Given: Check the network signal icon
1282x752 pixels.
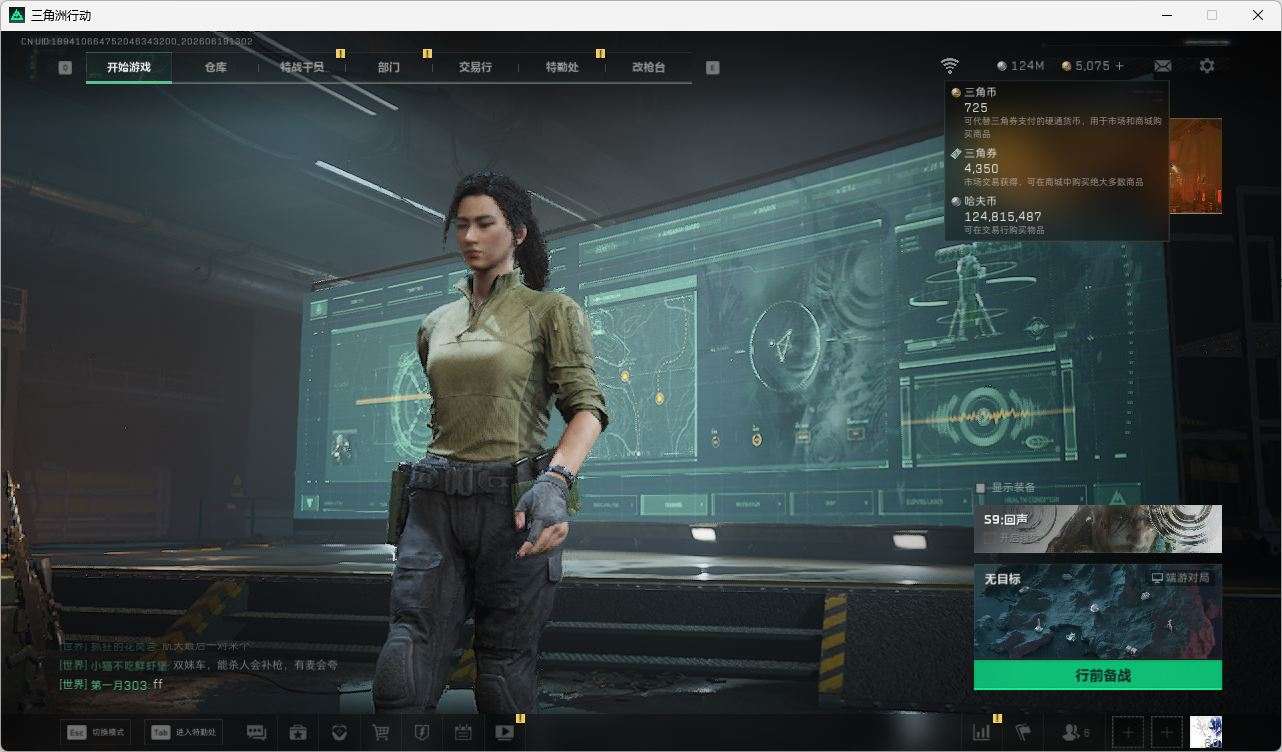Looking at the screenshot, I should click(x=949, y=66).
